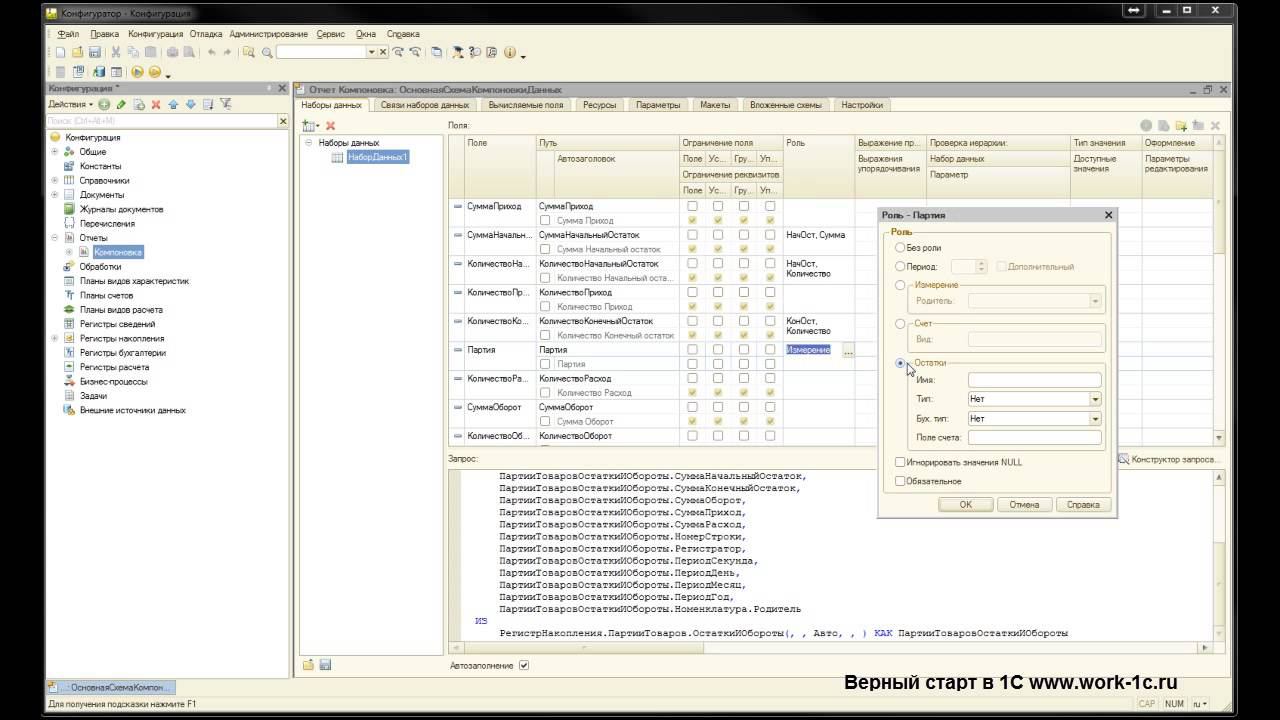Select the 'Без роли' radio button

click(x=900, y=247)
